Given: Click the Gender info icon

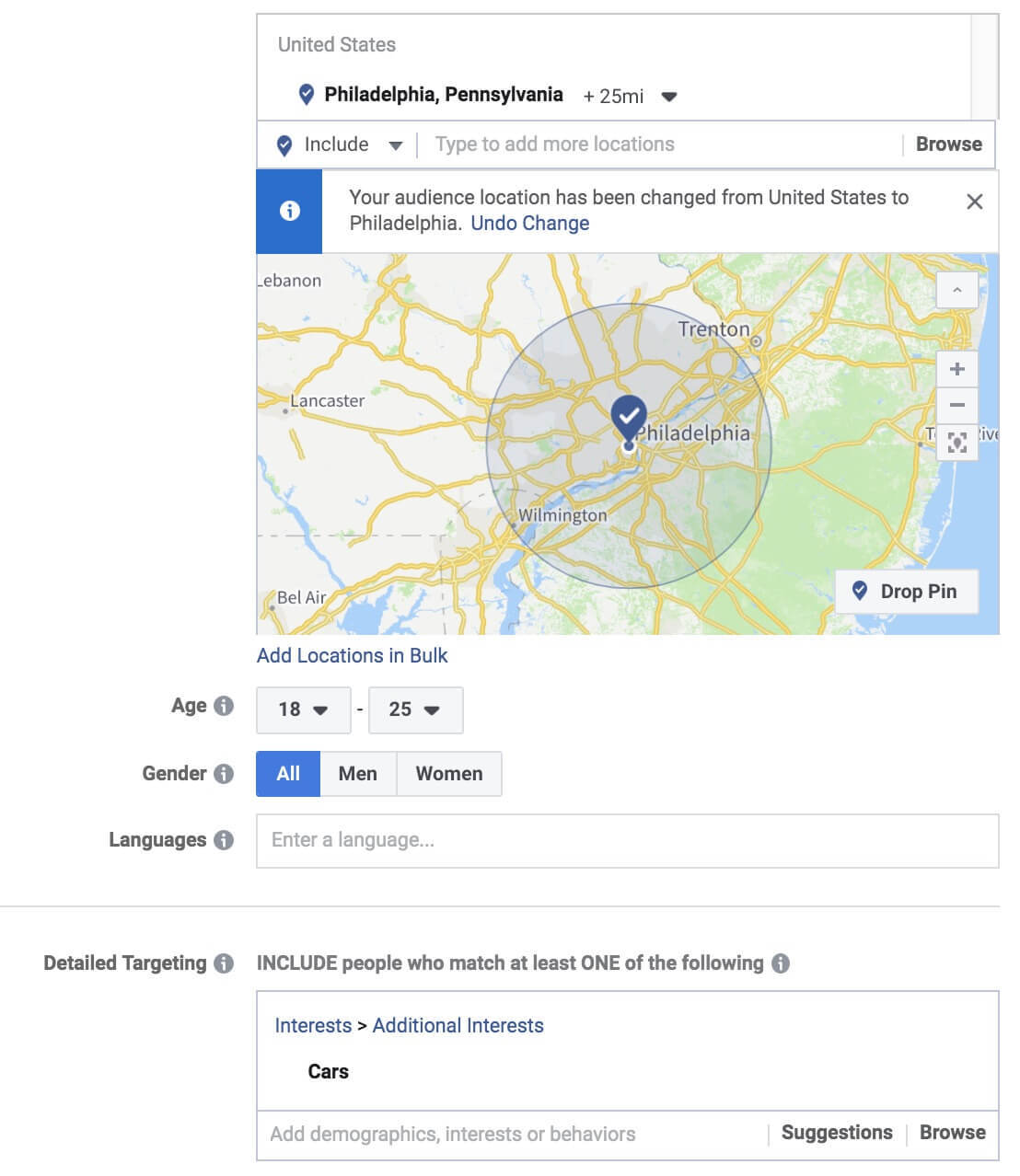Looking at the screenshot, I should [x=224, y=774].
